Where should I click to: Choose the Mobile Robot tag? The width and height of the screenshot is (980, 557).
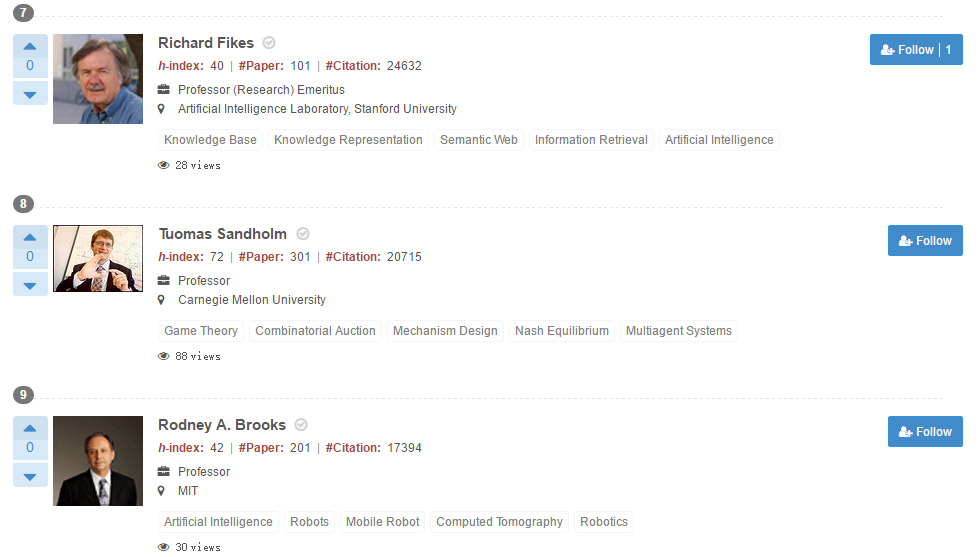383,522
